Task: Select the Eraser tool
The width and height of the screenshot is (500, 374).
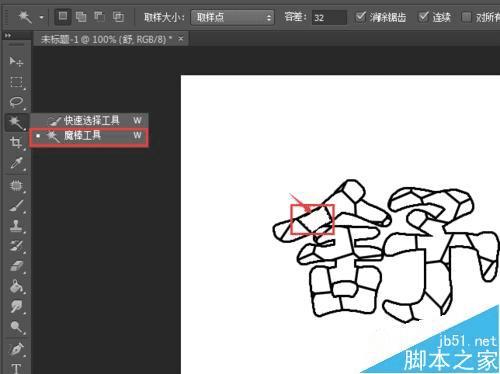Action: (x=16, y=266)
